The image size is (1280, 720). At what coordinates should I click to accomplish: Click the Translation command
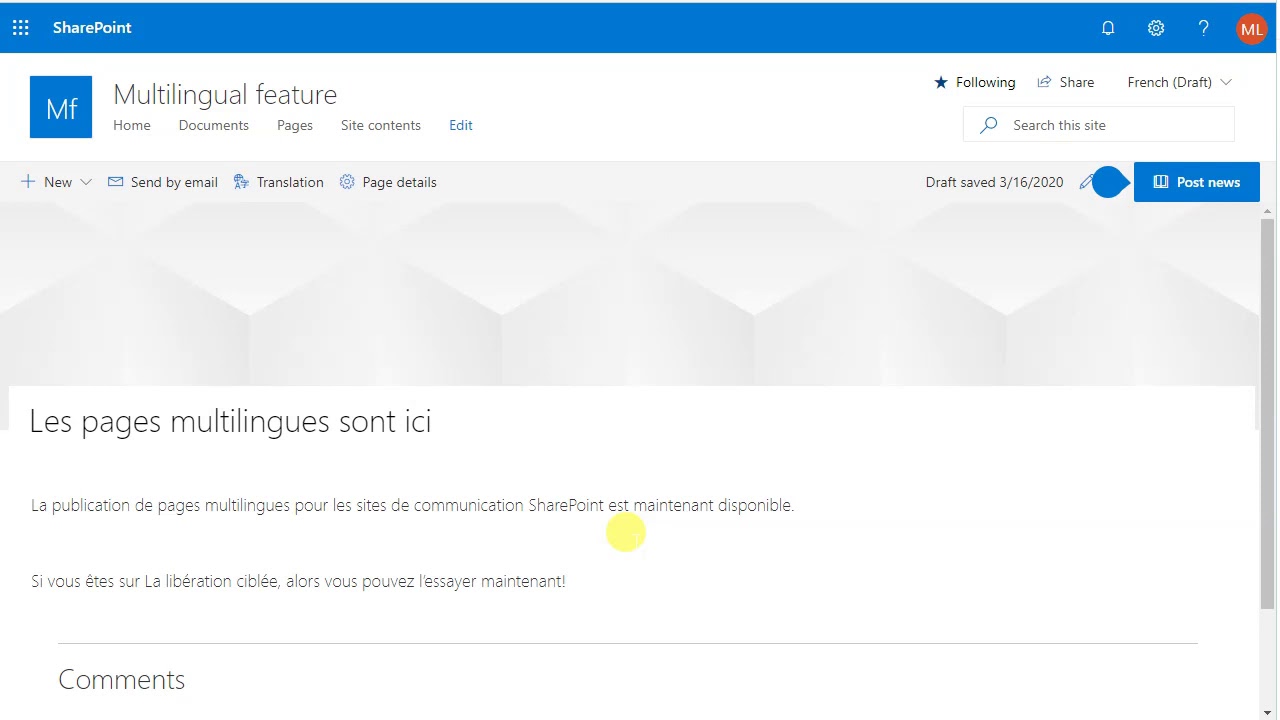pyautogui.click(x=279, y=182)
